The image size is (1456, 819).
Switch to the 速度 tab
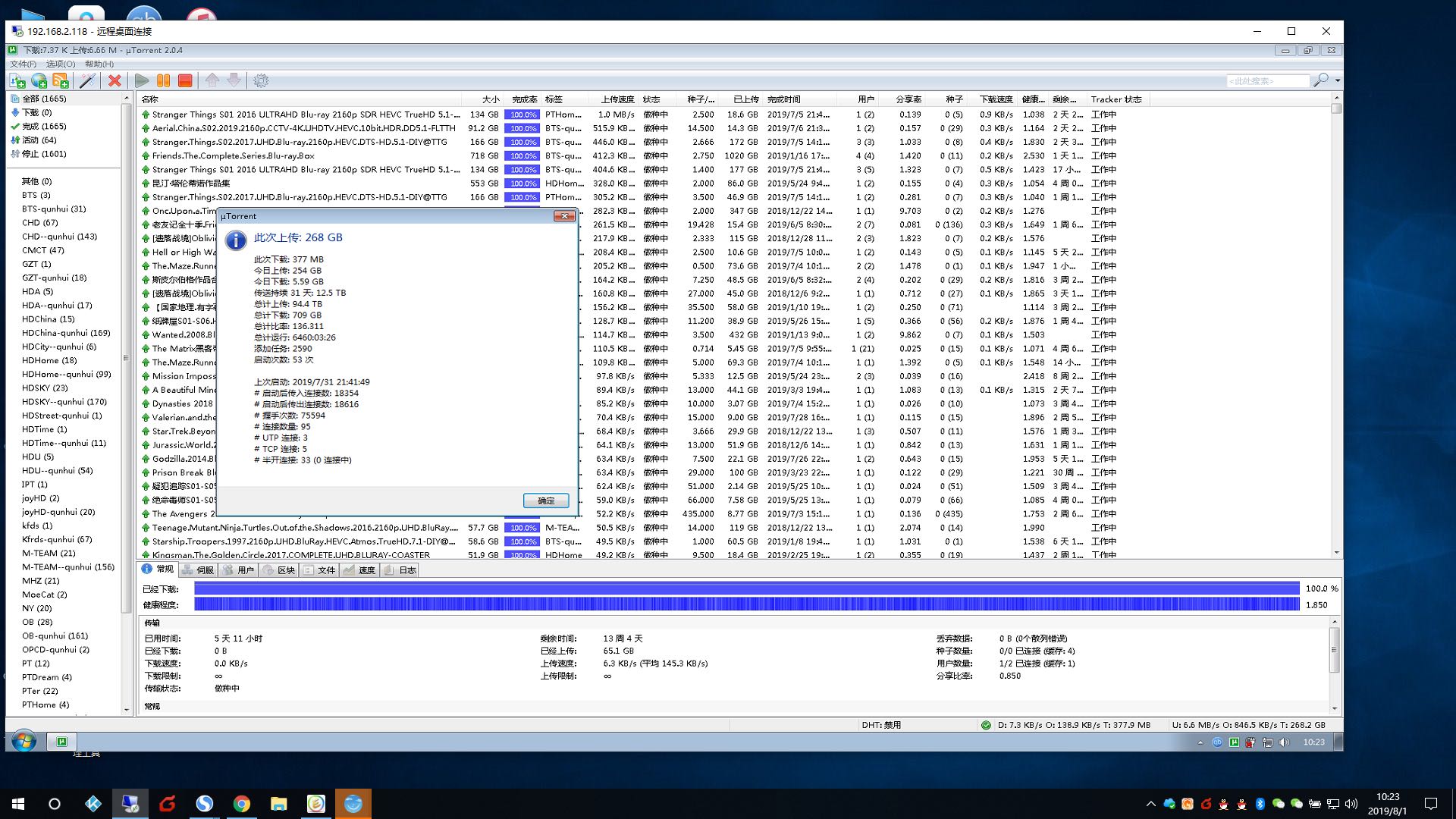[x=360, y=570]
